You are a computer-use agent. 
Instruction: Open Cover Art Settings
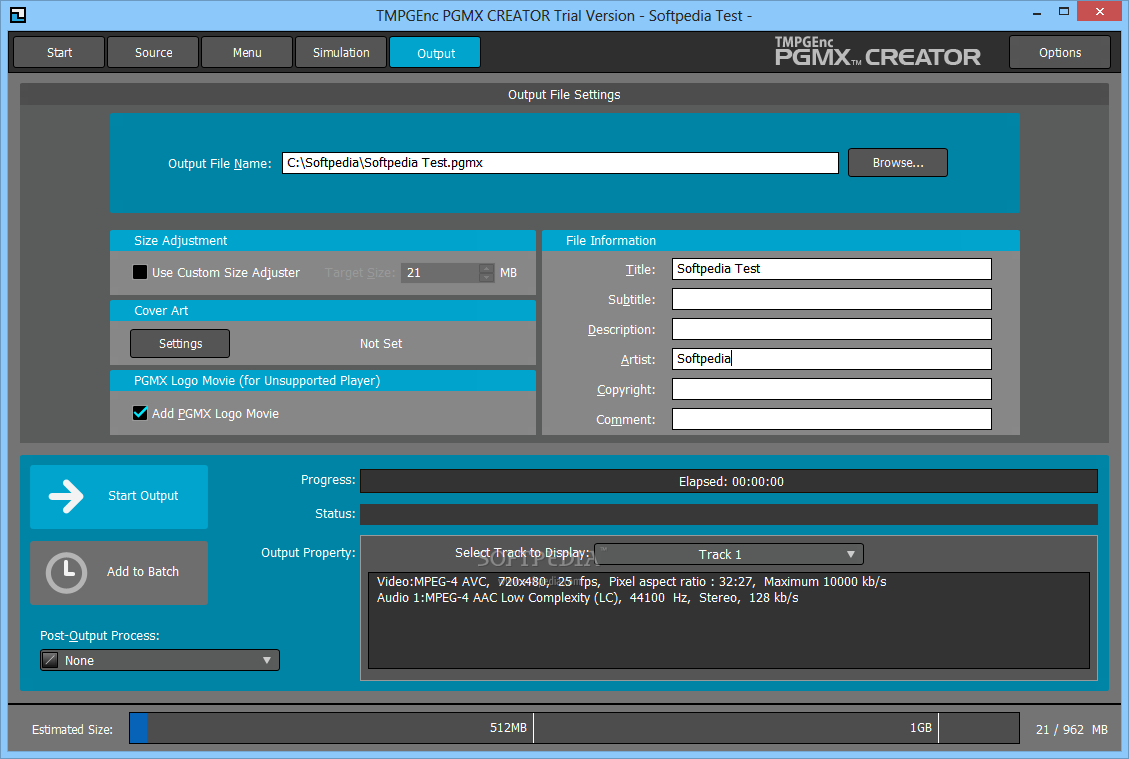click(x=180, y=343)
